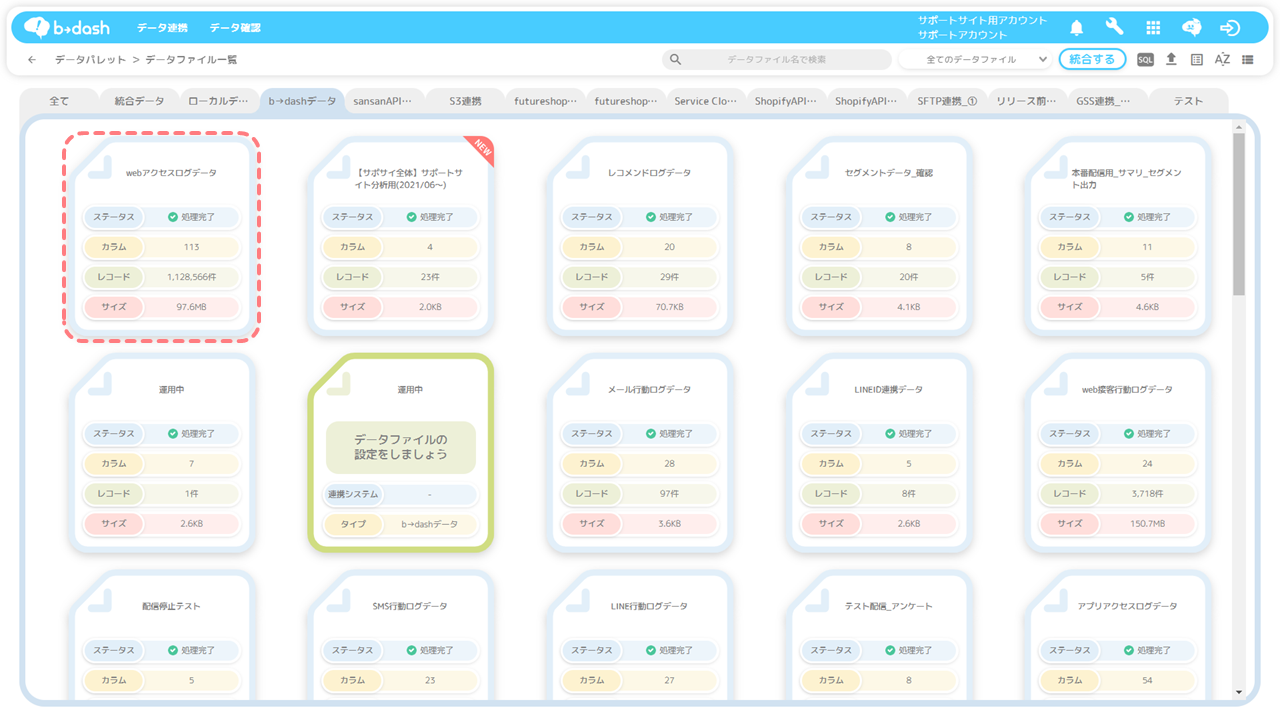The image size is (1280, 720).
Task: Sort files with the AZ icon
Action: (1222, 60)
